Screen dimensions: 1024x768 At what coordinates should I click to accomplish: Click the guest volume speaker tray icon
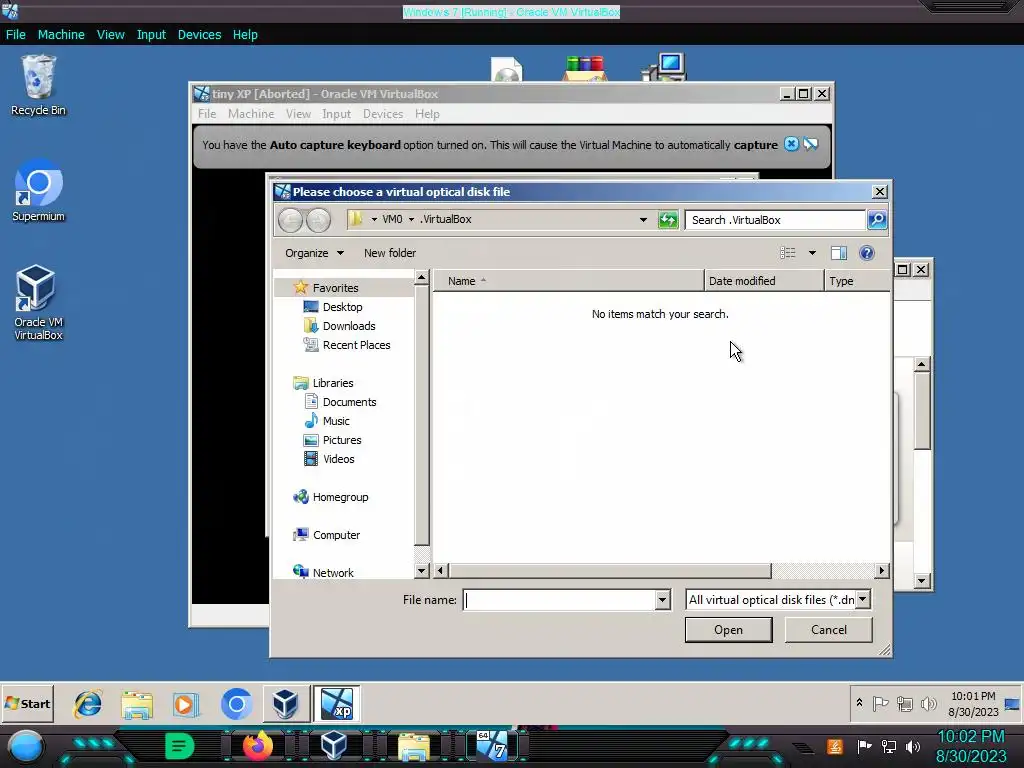click(x=928, y=704)
